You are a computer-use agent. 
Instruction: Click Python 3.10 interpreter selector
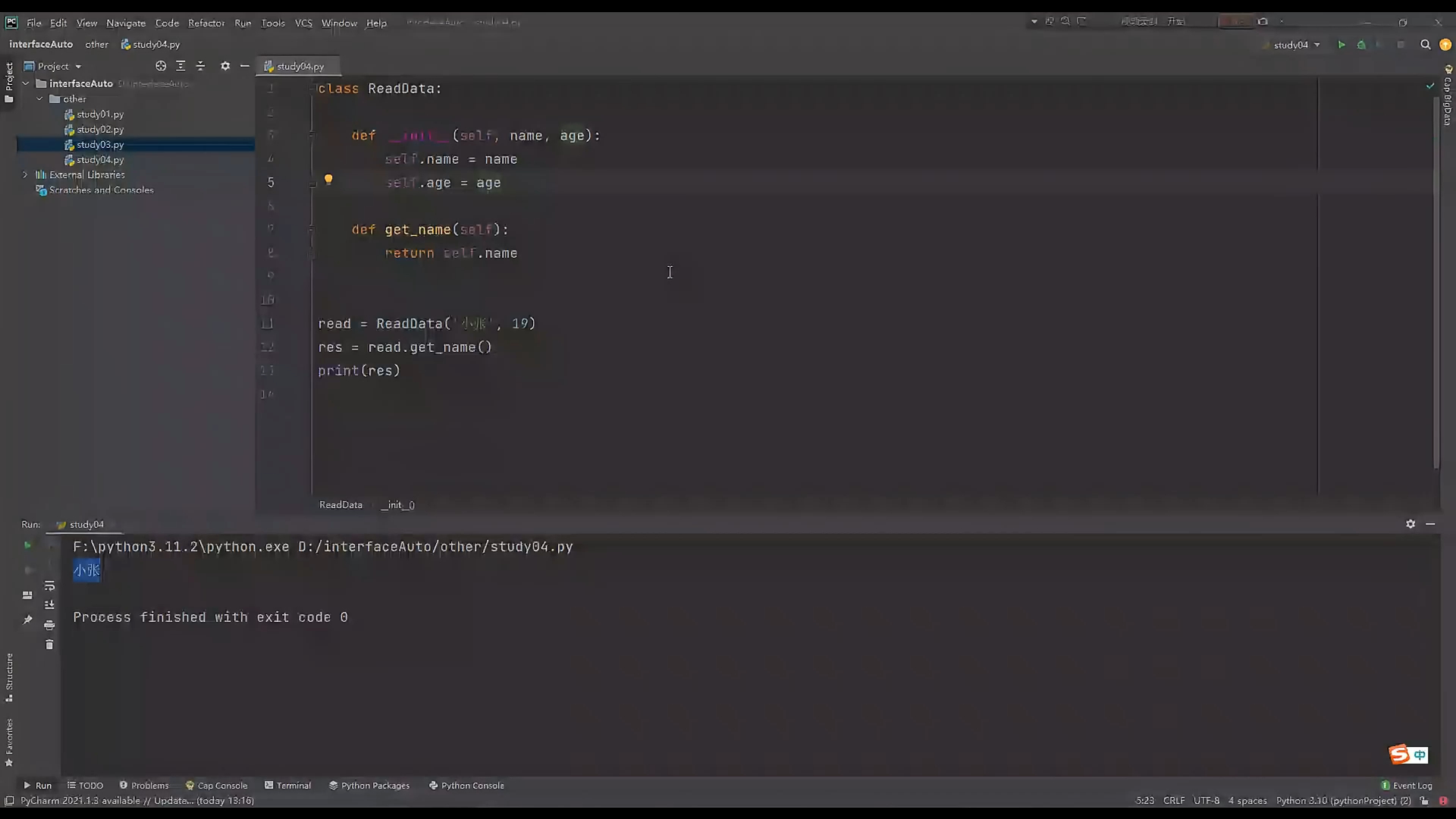[1343, 801]
